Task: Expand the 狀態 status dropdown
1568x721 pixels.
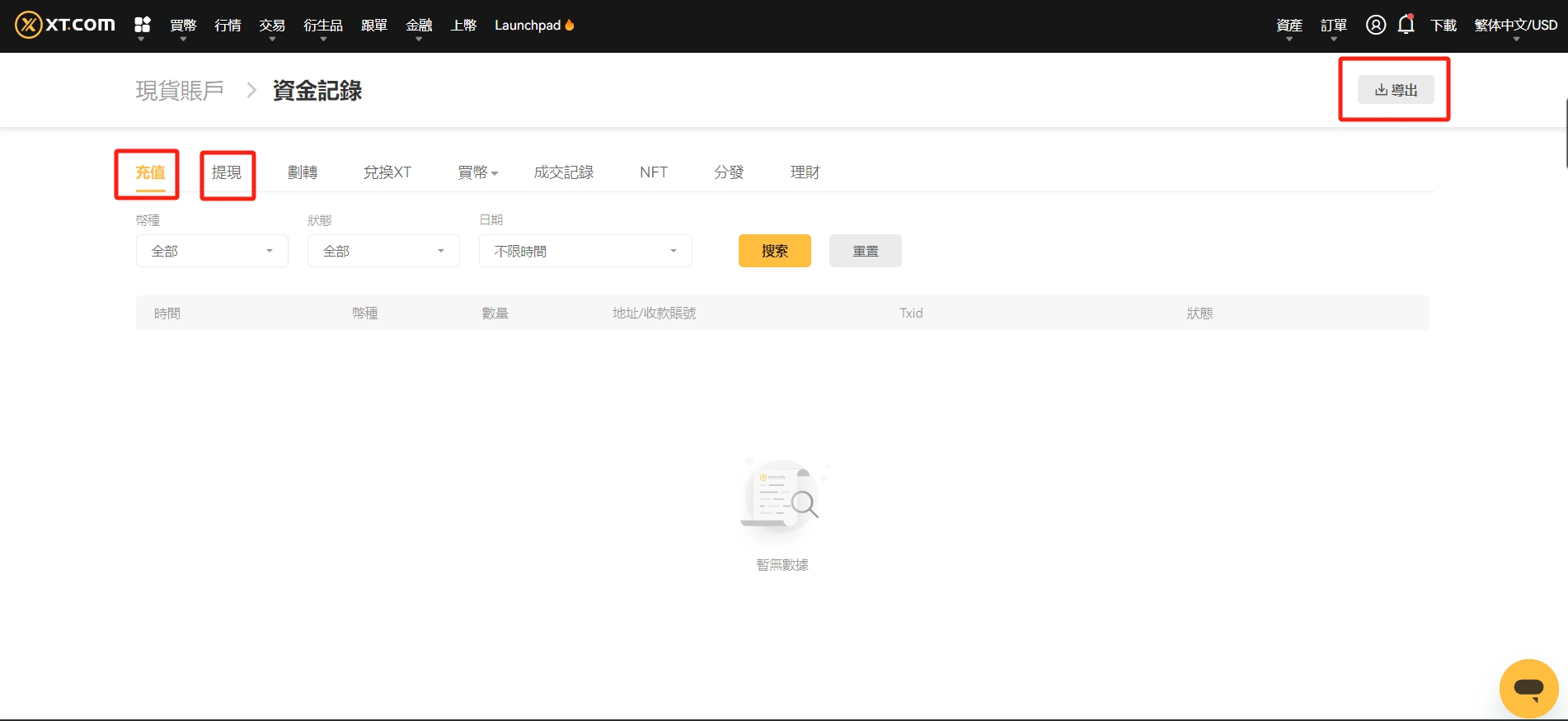Action: click(x=383, y=251)
